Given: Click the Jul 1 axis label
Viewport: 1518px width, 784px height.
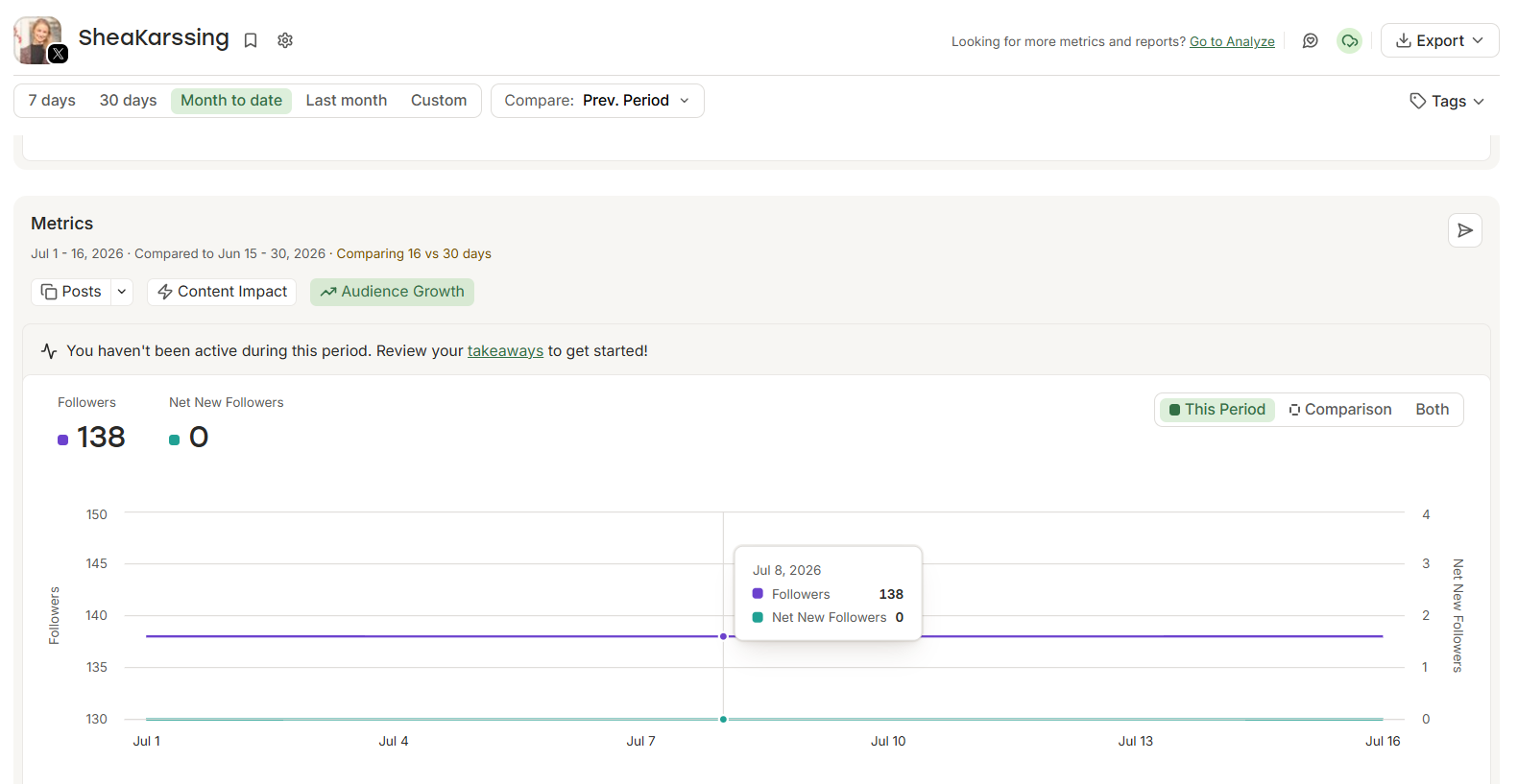Looking at the screenshot, I should point(146,741).
